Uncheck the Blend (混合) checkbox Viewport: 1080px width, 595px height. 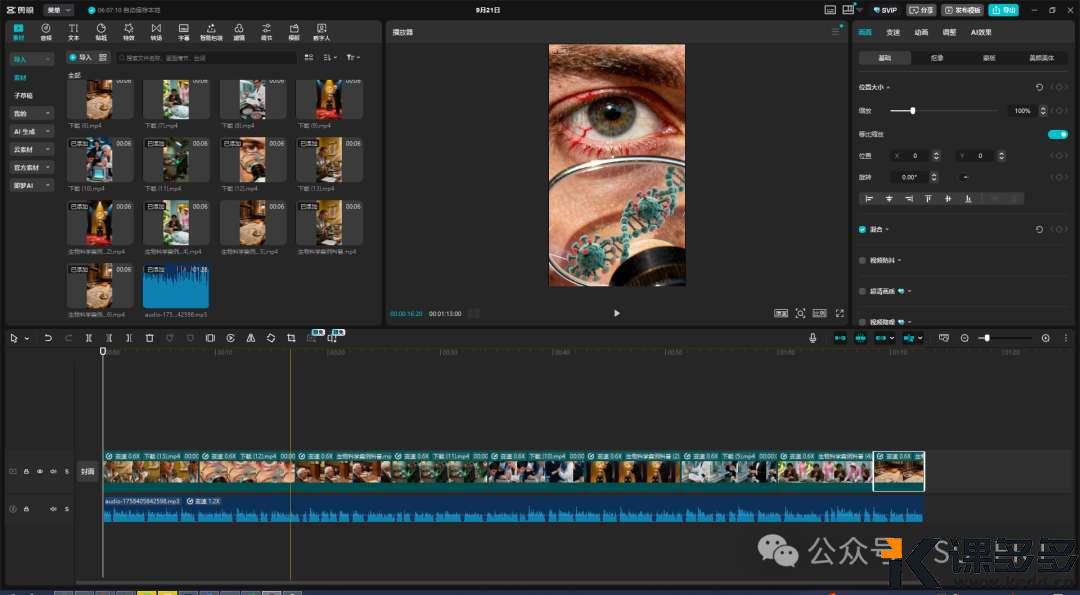click(x=863, y=230)
